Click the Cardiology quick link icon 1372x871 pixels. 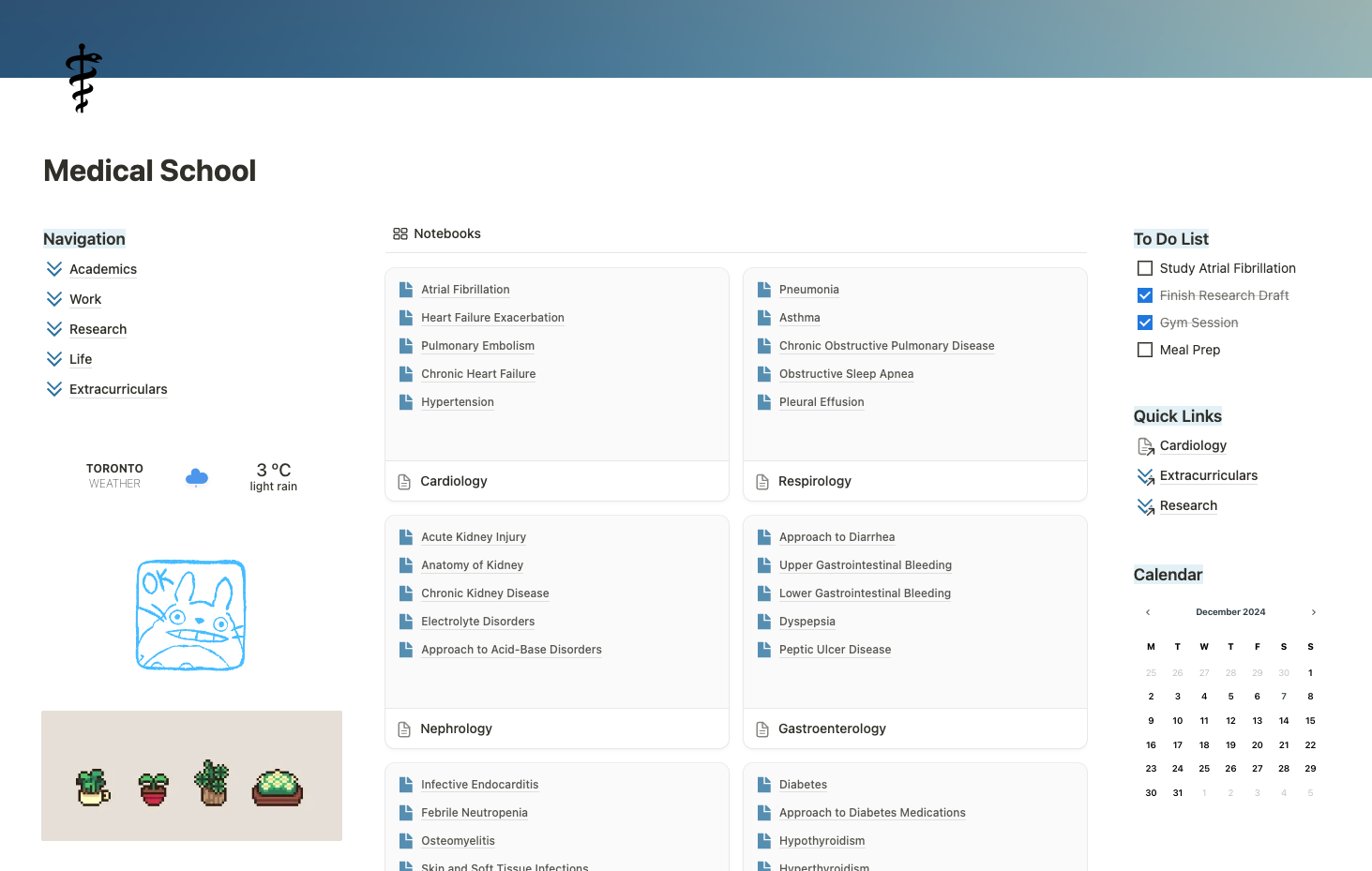click(1145, 445)
